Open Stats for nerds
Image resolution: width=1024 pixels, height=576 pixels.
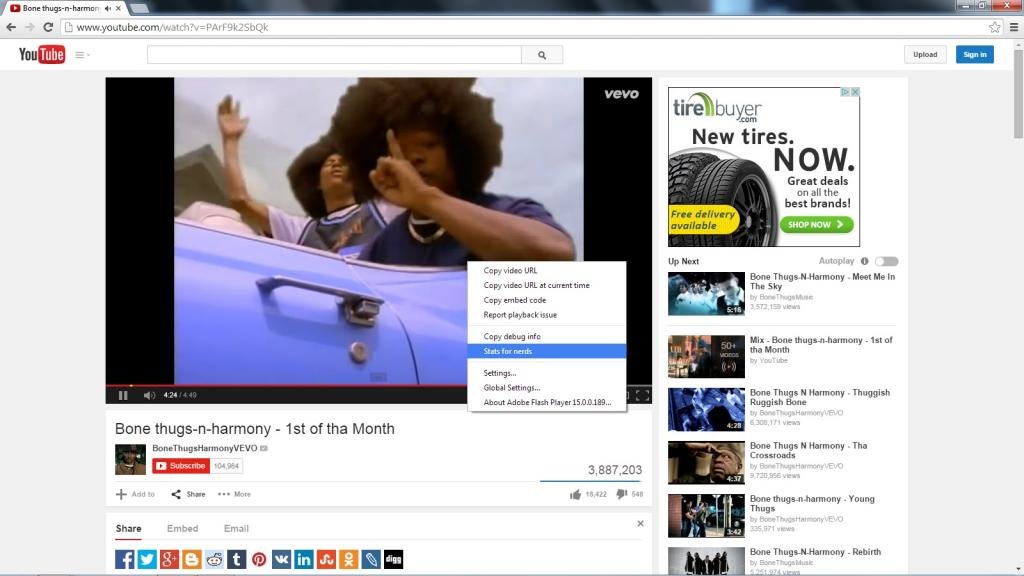[547, 351]
